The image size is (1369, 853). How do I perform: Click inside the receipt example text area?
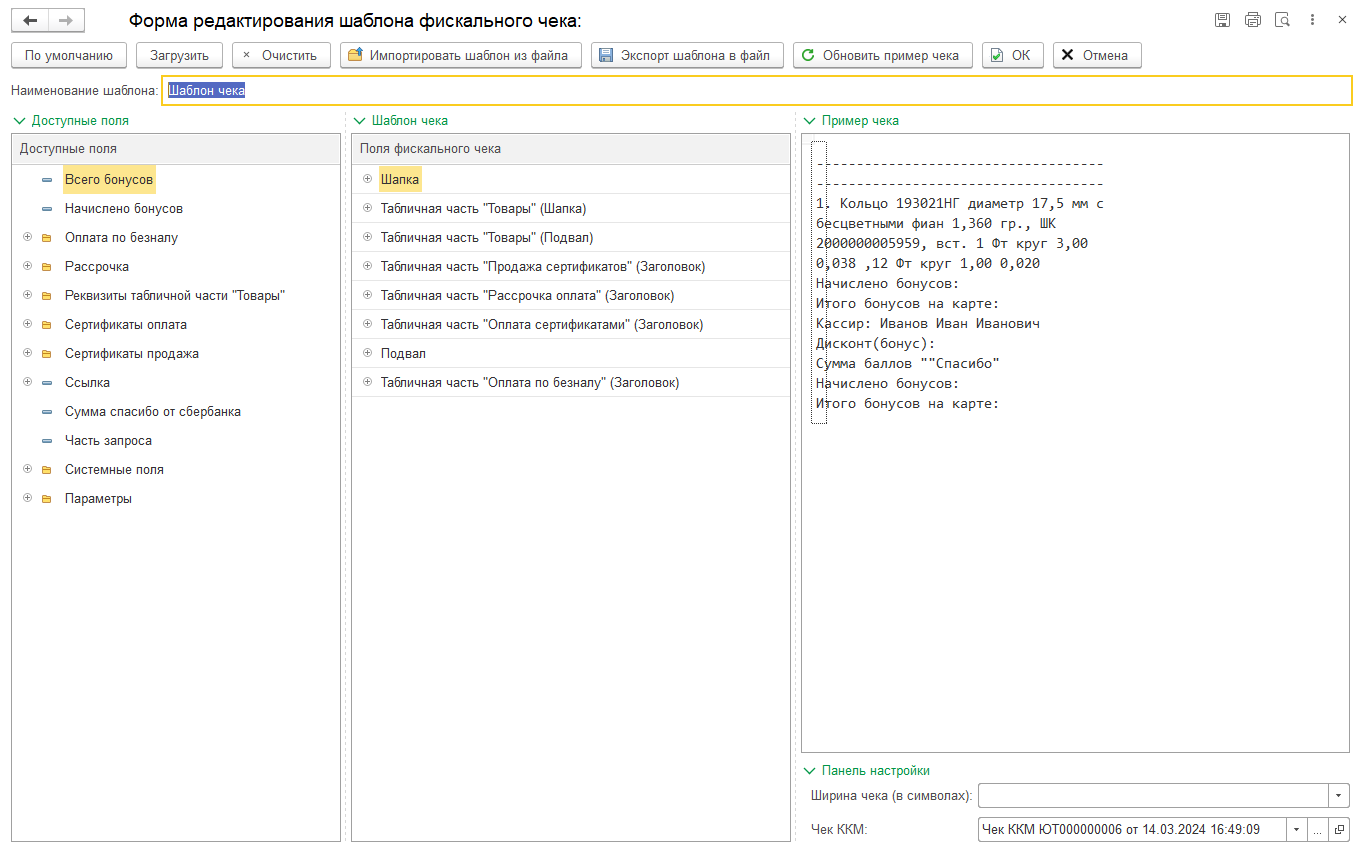click(x=1075, y=443)
